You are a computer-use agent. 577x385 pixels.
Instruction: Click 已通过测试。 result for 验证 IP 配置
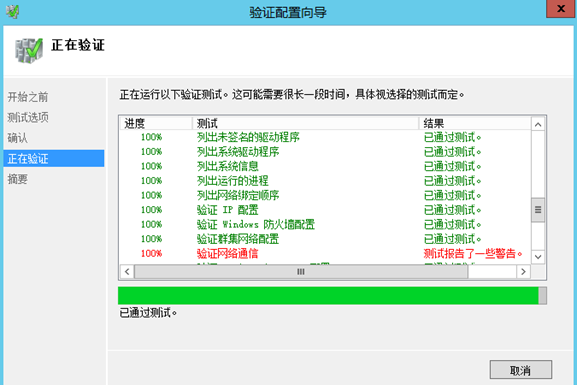point(452,210)
